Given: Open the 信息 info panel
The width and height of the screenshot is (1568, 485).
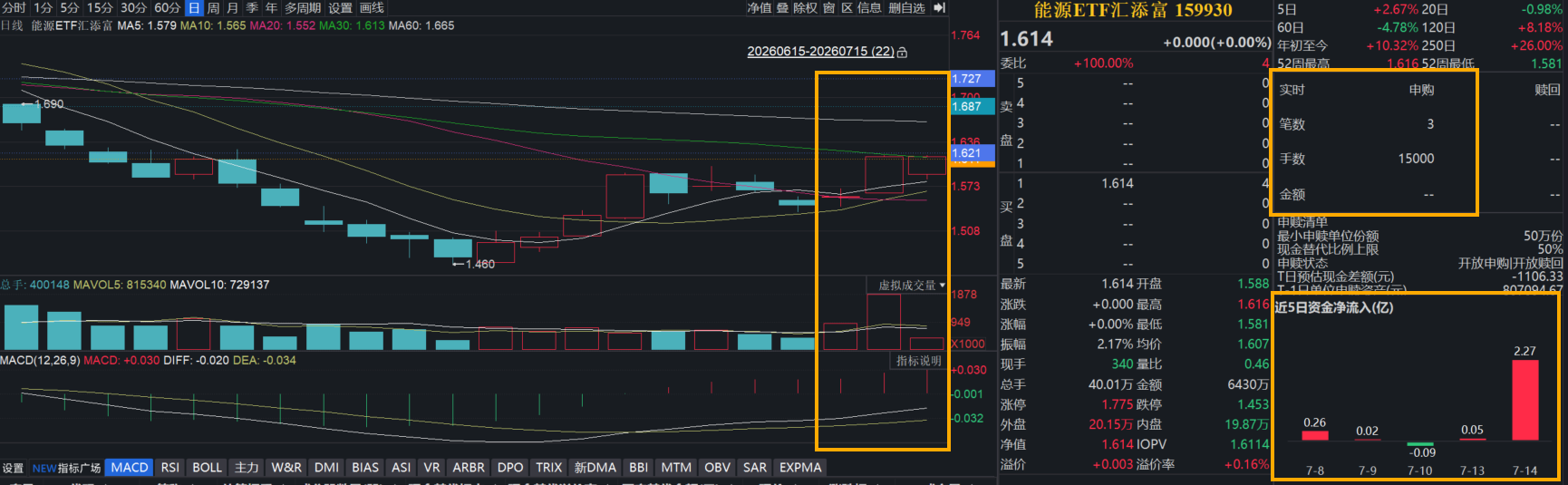Looking at the screenshot, I should click(869, 8).
